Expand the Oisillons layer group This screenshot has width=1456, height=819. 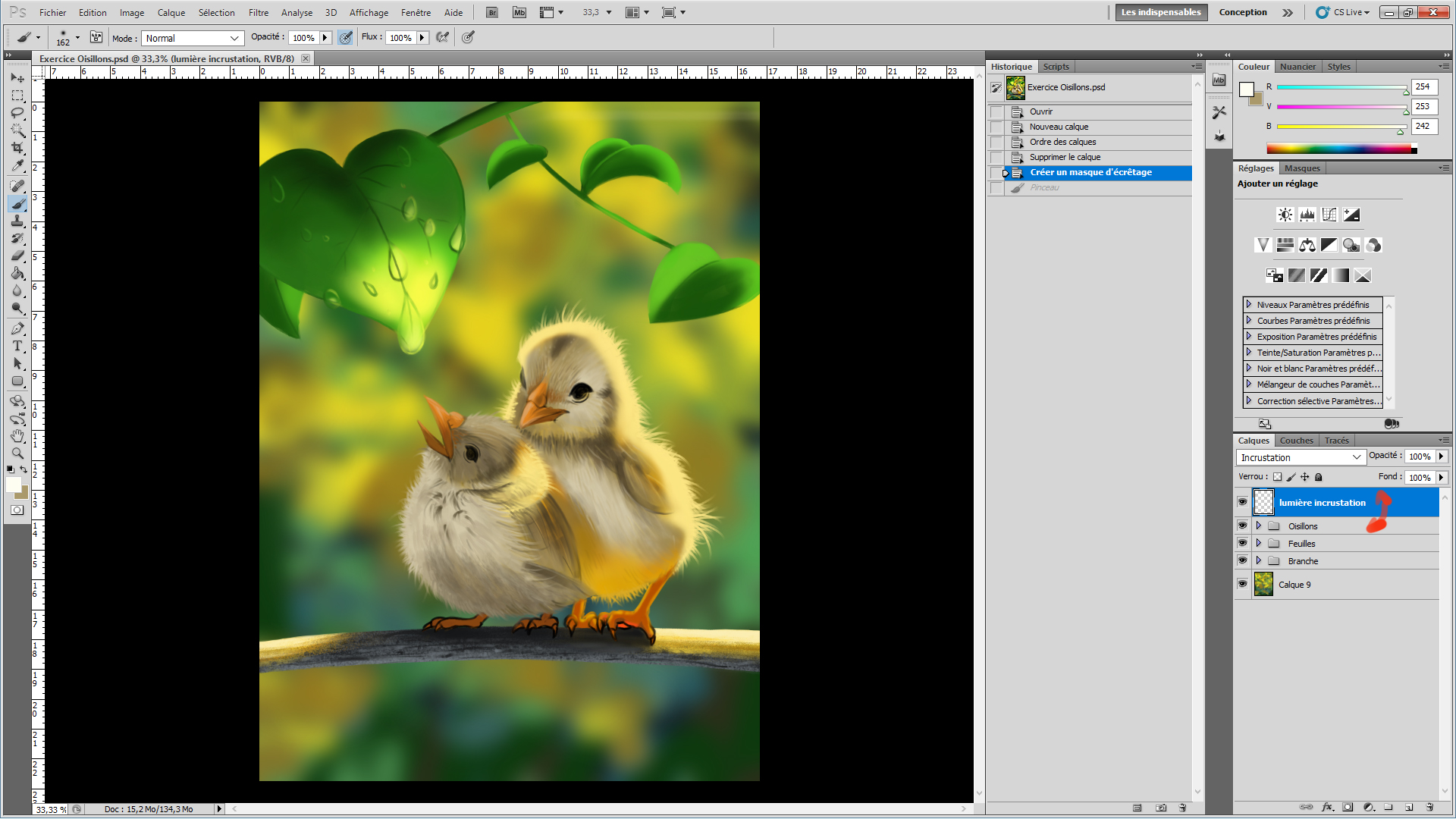tap(1259, 526)
